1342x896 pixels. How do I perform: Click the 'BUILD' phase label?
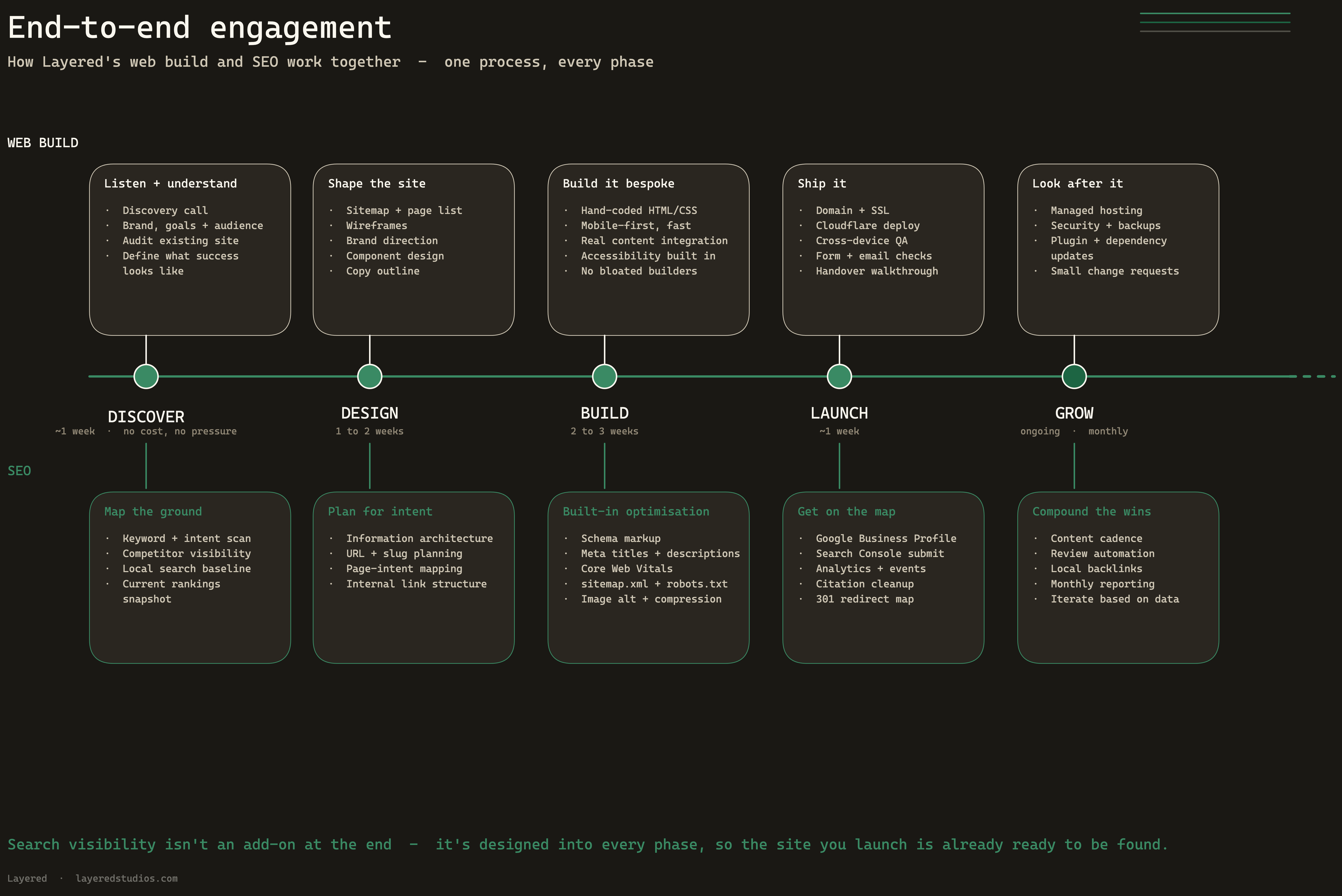click(x=605, y=413)
